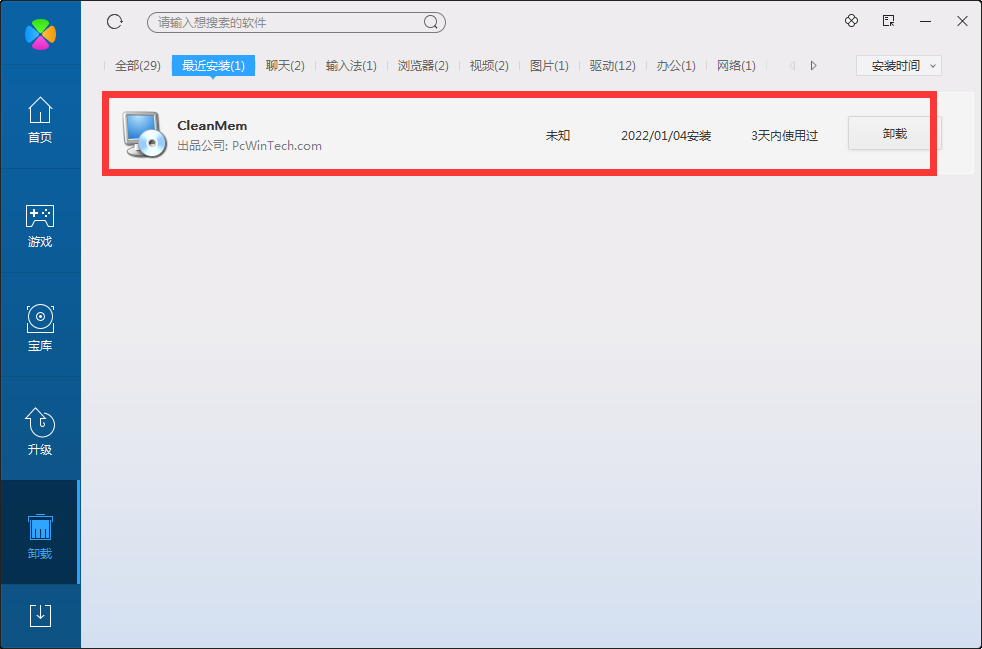Open the download manager icon at sidebar bottom
This screenshot has width=982, height=649.
click(40, 615)
